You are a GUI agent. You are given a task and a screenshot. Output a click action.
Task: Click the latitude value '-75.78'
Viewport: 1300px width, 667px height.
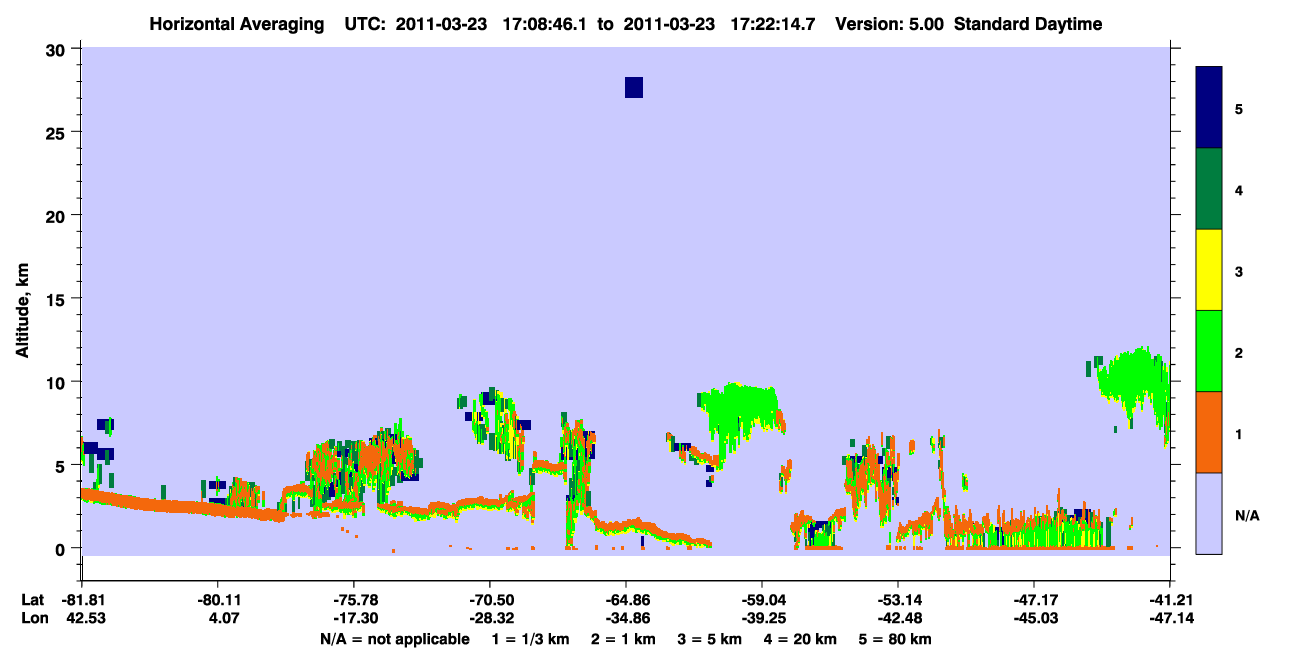pos(354,600)
